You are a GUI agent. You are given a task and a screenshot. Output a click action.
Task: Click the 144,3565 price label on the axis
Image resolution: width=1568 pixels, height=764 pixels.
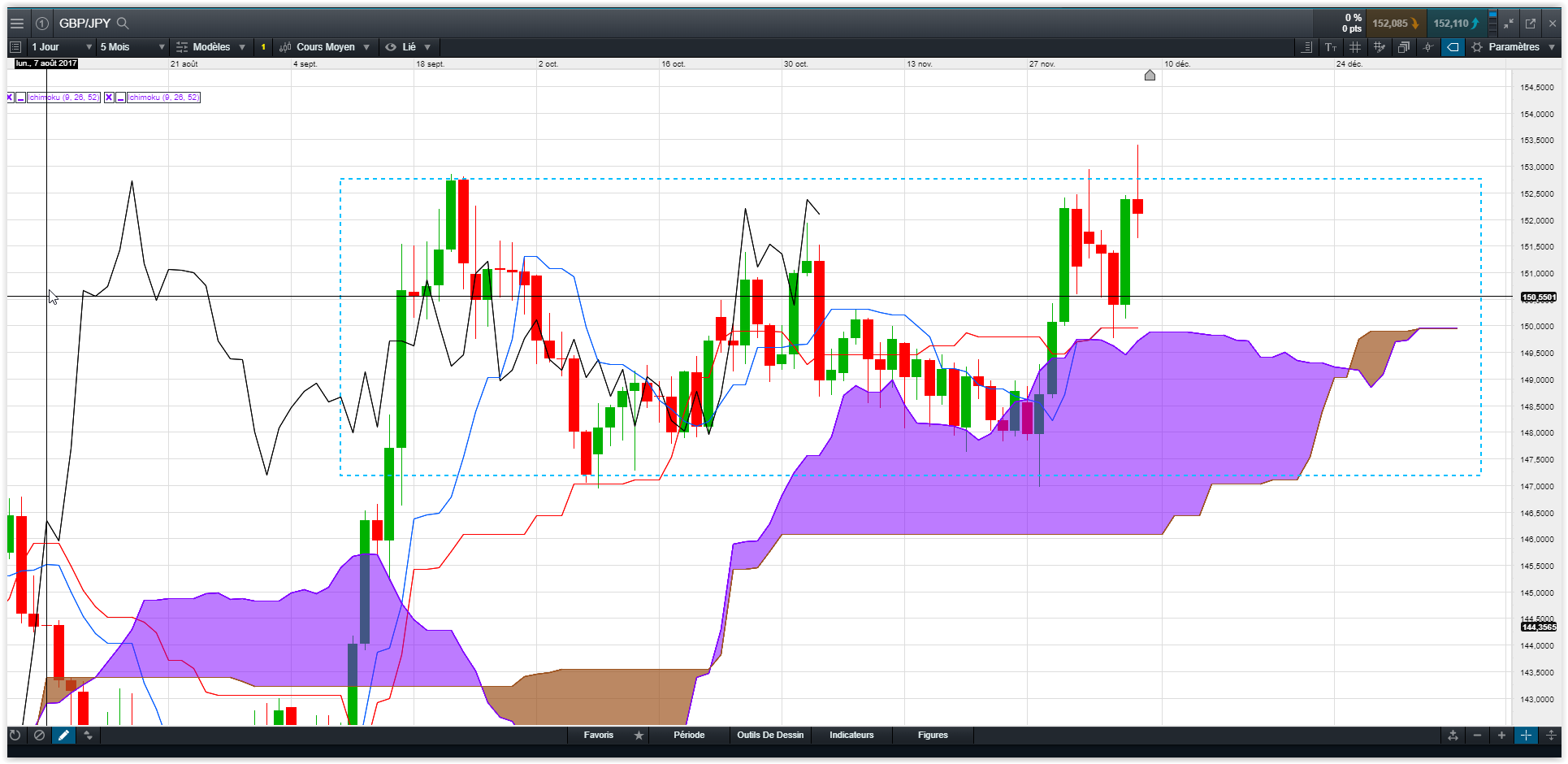coord(1538,627)
